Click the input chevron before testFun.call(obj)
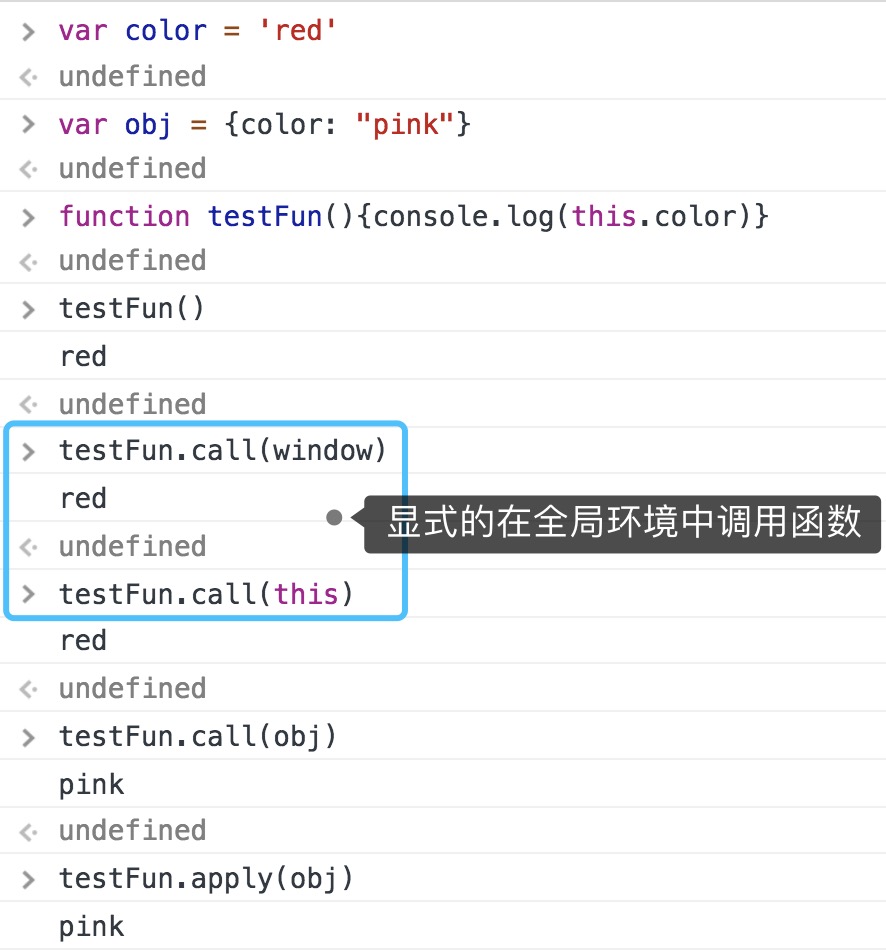This screenshot has height=950, width=886. 29,738
